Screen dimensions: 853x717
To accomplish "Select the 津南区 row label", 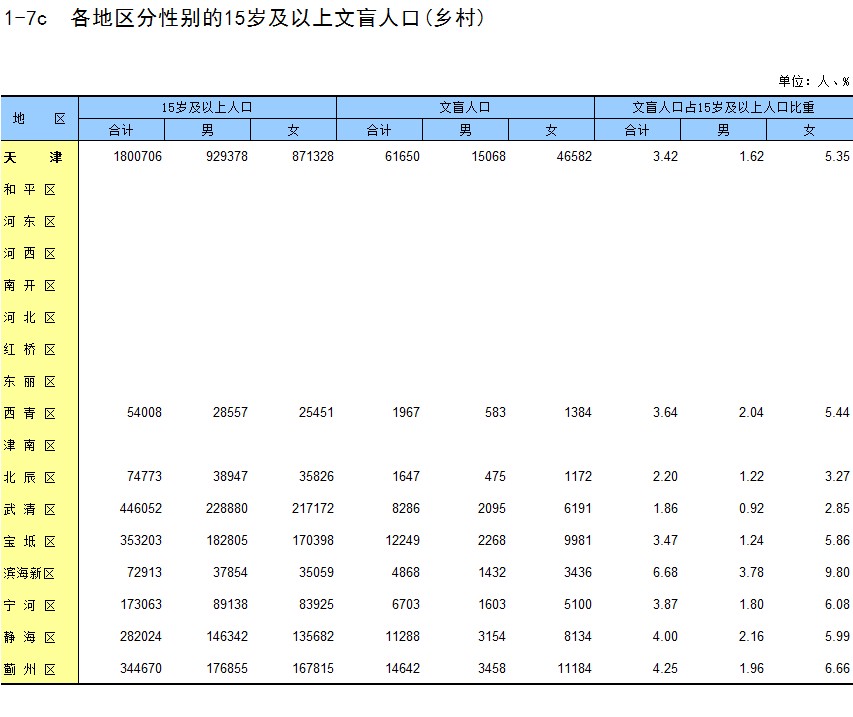I will point(30,446).
